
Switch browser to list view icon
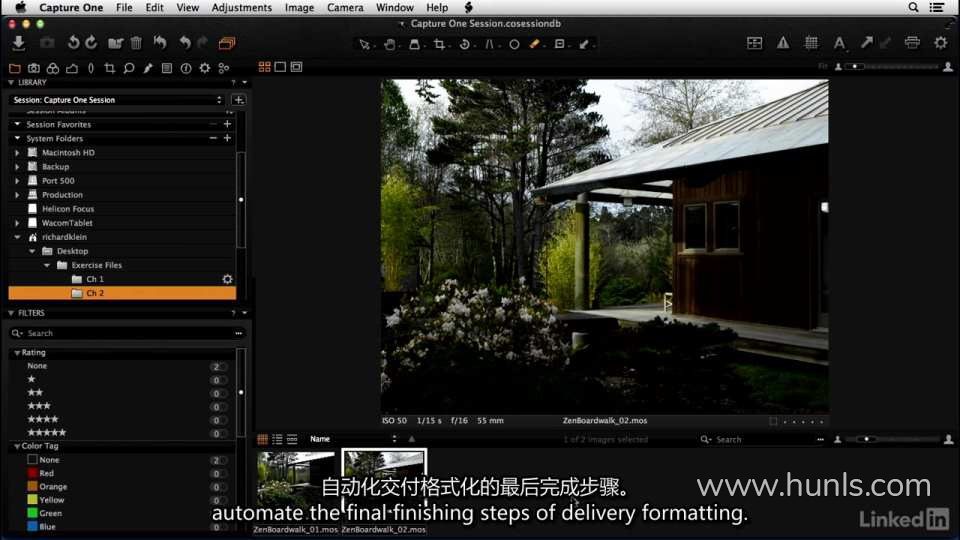(x=277, y=439)
